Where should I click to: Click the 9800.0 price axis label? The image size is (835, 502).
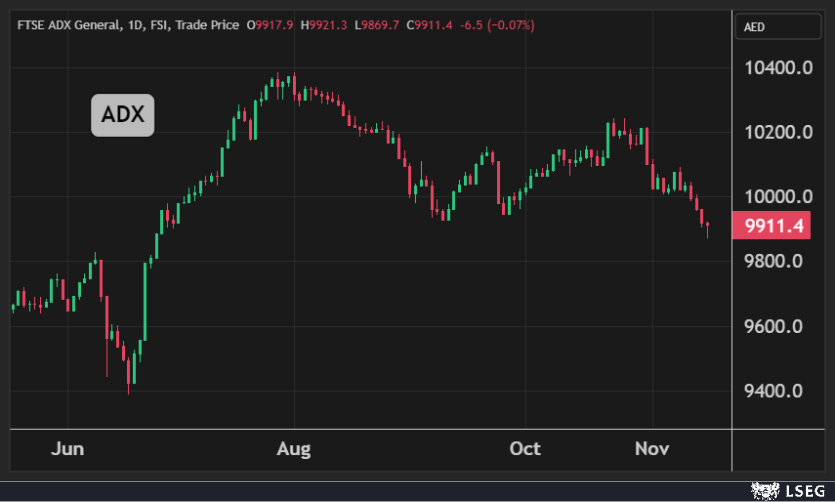pyautogui.click(x=777, y=262)
